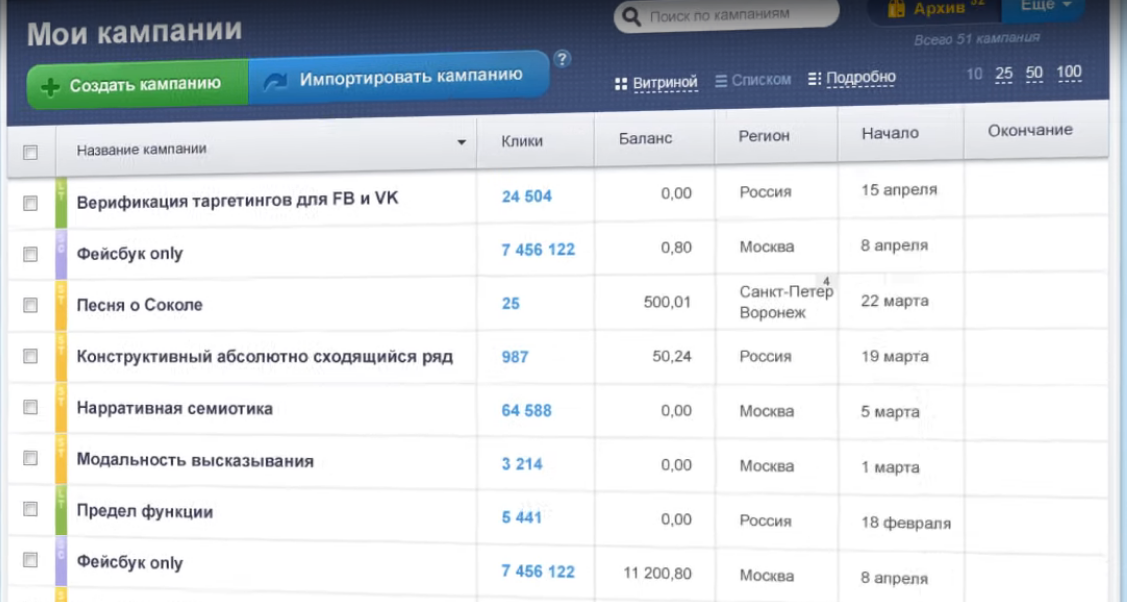
Task: Show 50 campaigns per page
Action: [1034, 73]
